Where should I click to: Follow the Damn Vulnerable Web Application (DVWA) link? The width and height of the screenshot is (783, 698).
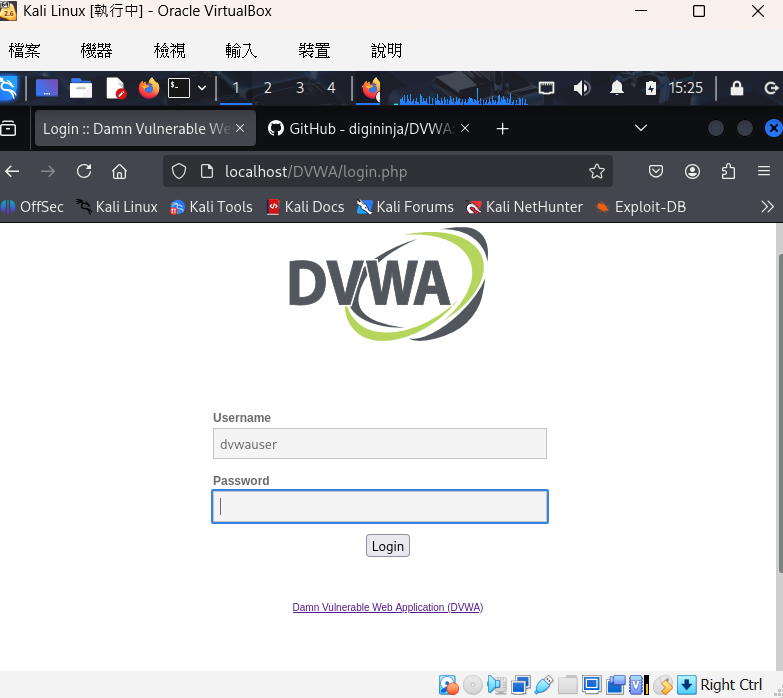388,607
